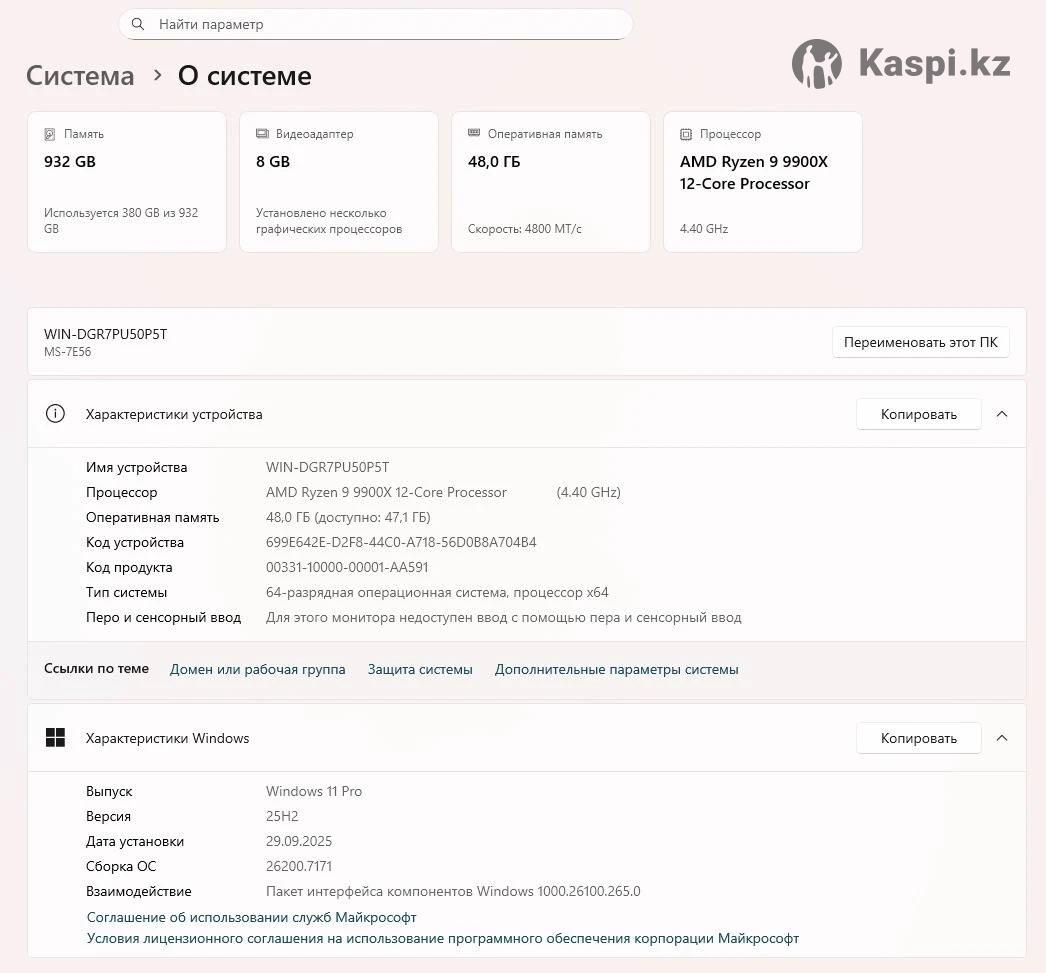Open Защита системы link
This screenshot has height=973, width=1046.
[x=420, y=669]
